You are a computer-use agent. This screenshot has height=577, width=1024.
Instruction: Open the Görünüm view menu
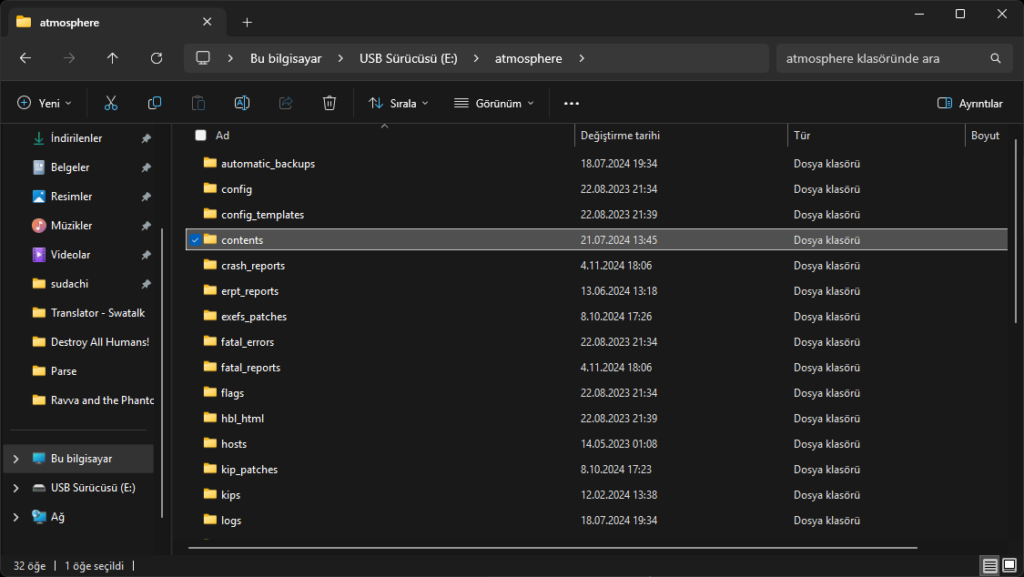(494, 103)
